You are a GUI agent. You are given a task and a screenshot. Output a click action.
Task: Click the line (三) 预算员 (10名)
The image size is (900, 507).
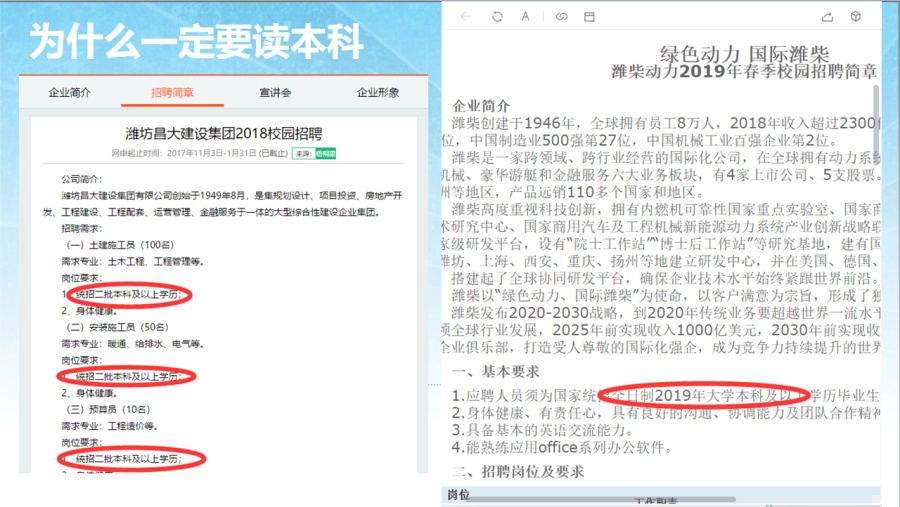(x=108, y=409)
